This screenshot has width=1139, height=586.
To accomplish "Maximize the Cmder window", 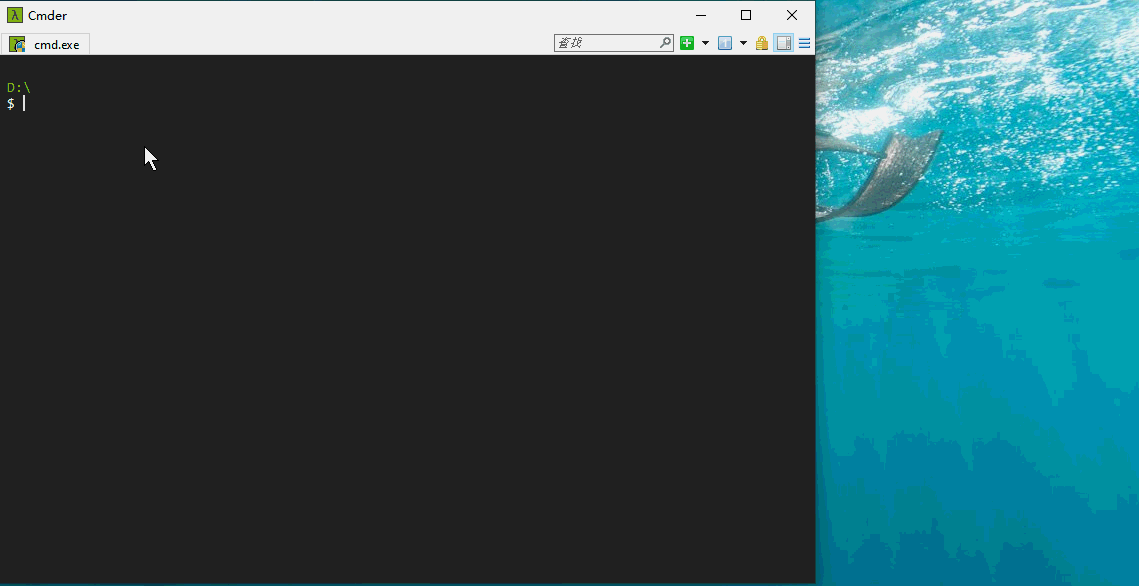I will point(746,15).
